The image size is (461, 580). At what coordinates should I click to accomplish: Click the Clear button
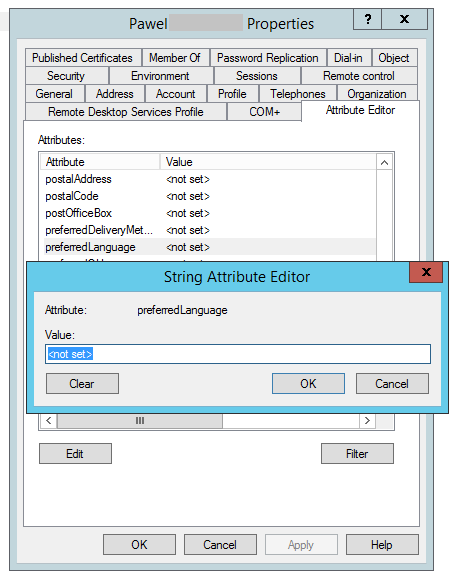pyautogui.click(x=82, y=384)
